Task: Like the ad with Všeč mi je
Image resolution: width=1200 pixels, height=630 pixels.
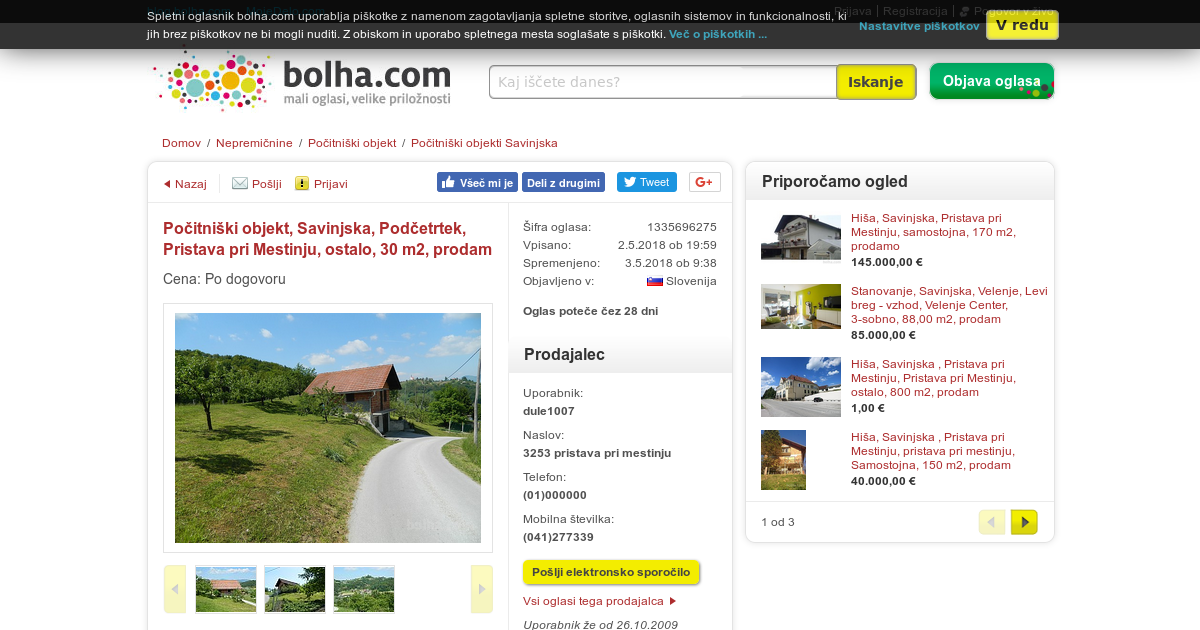Action: click(477, 182)
